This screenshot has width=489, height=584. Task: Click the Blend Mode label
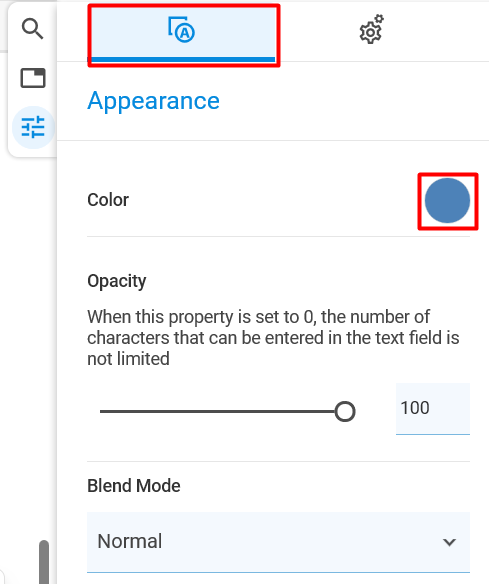(x=134, y=486)
